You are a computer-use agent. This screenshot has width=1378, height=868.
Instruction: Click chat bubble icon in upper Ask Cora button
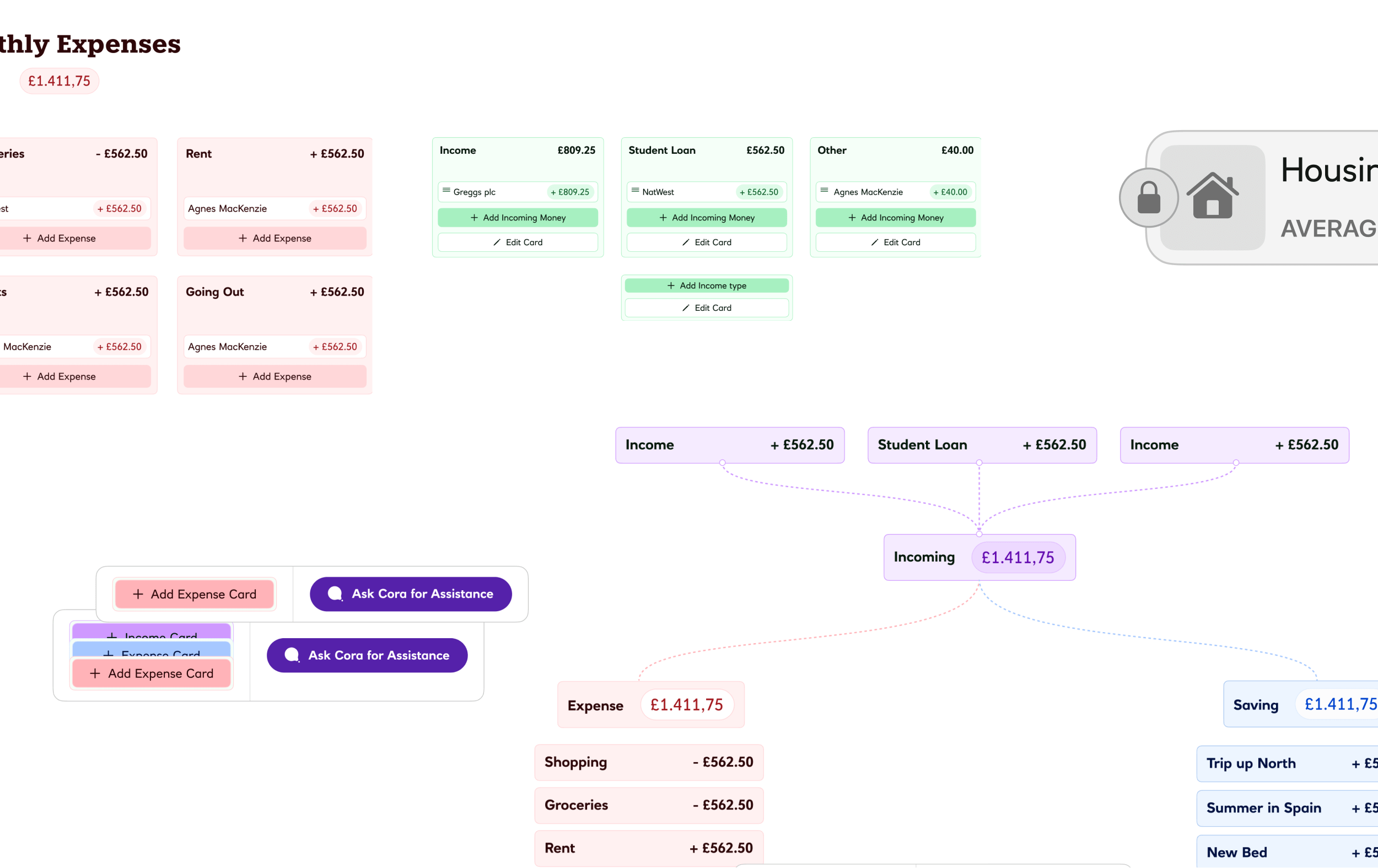pos(335,594)
